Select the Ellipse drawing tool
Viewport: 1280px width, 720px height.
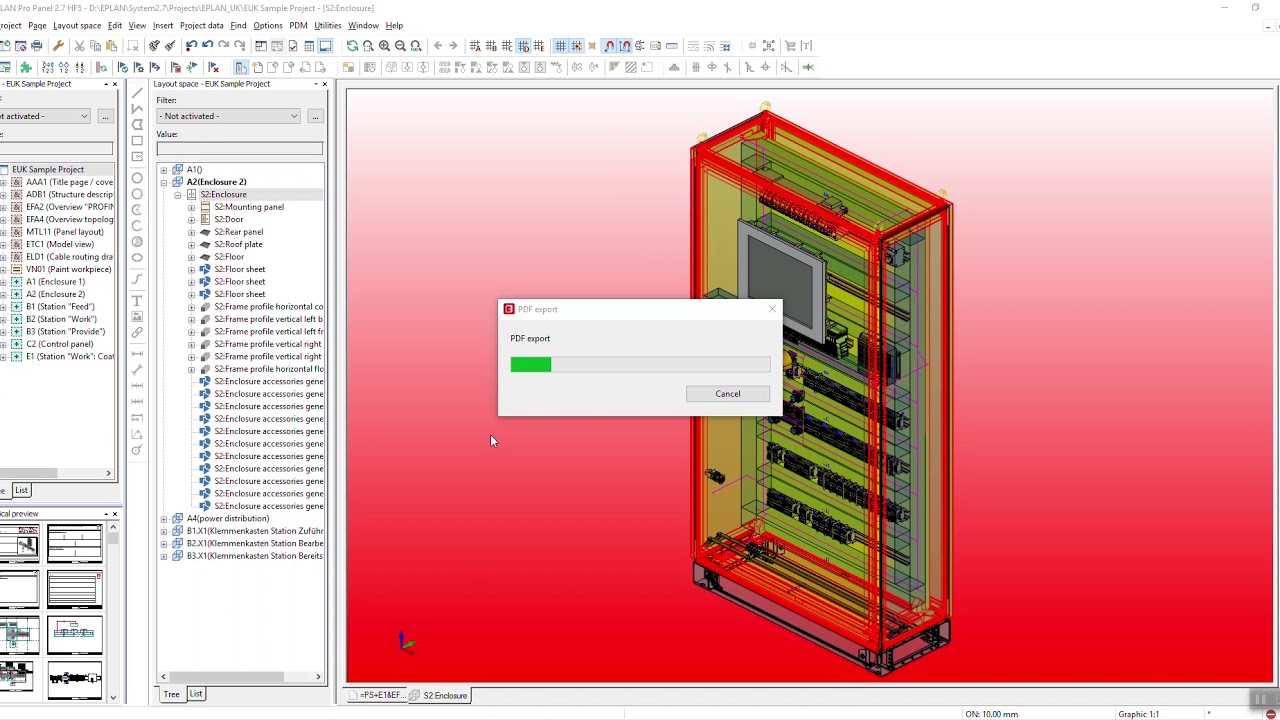tap(137, 257)
